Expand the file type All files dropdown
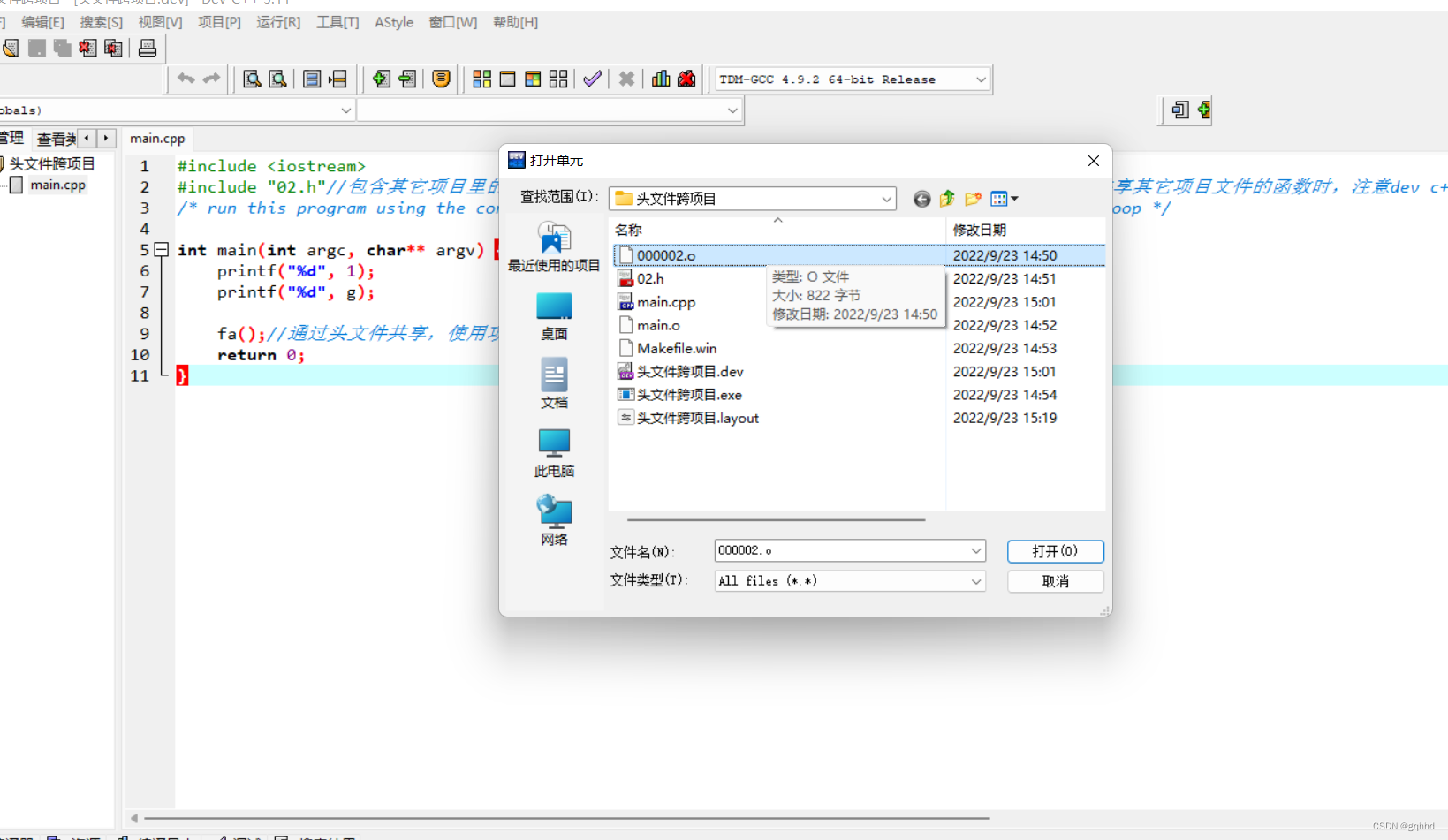The image size is (1448, 840). pos(976,581)
